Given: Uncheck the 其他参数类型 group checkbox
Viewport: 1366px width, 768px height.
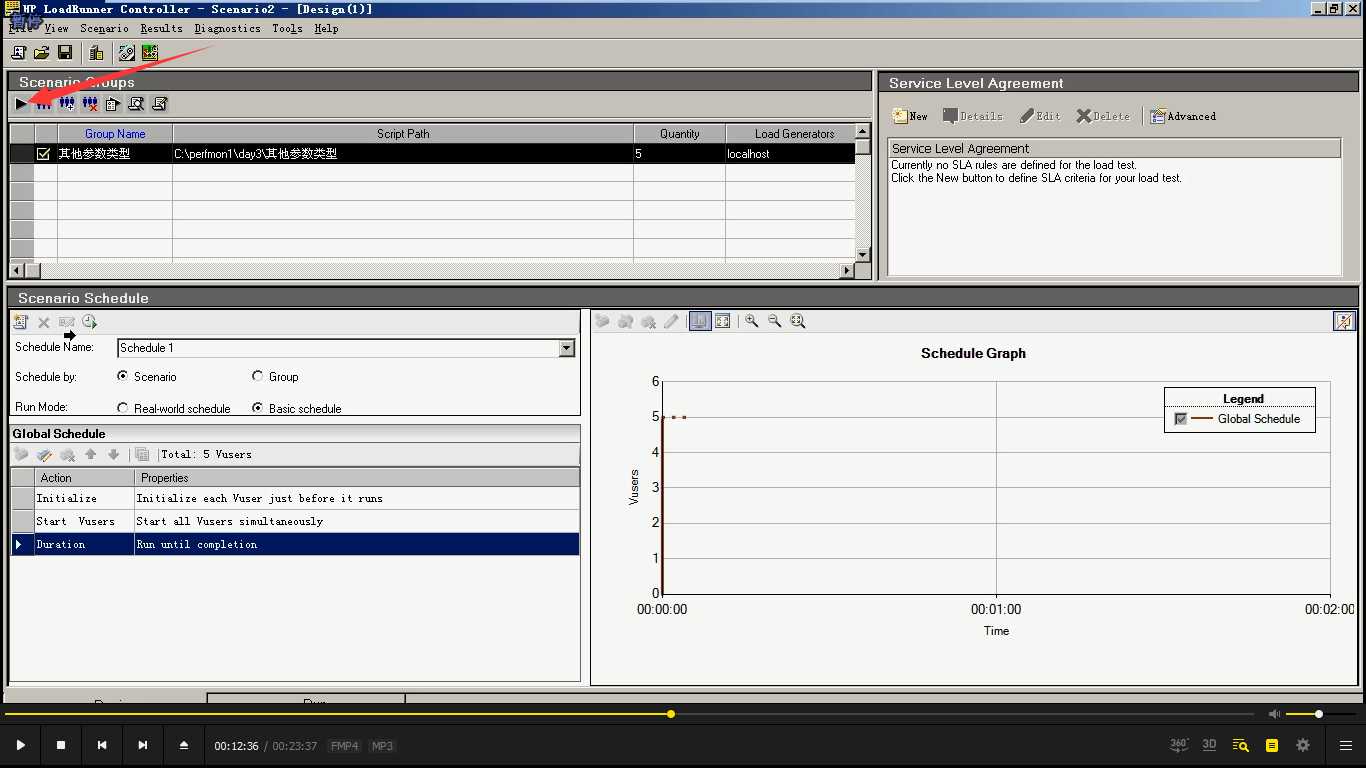Looking at the screenshot, I should click(43, 154).
